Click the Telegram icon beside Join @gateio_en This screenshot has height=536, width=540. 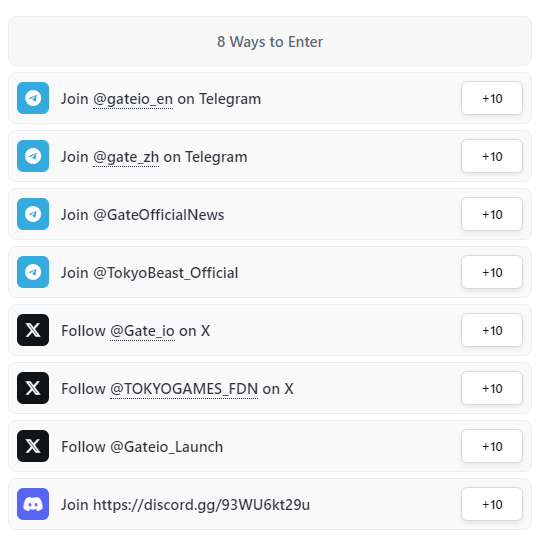coord(33,98)
